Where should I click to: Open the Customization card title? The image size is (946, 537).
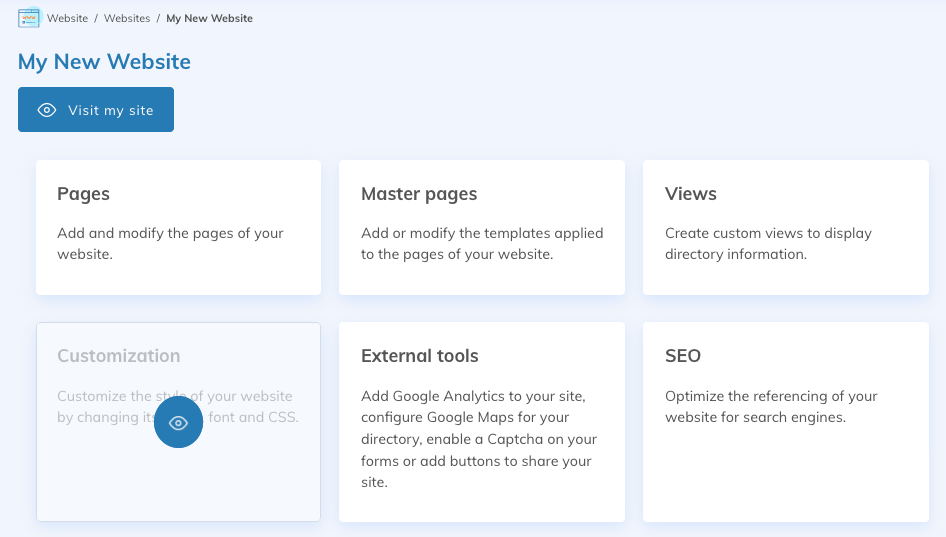[119, 356]
